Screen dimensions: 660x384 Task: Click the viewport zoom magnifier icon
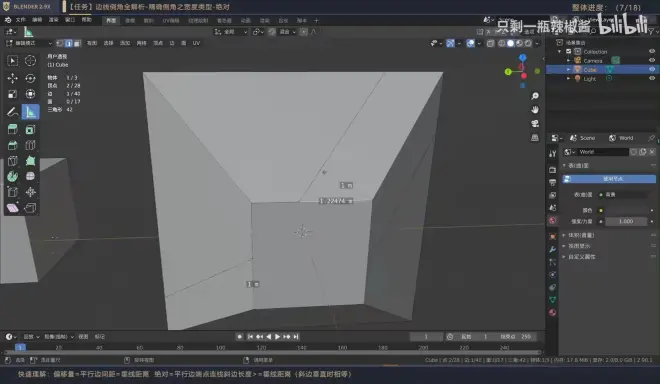(x=535, y=96)
